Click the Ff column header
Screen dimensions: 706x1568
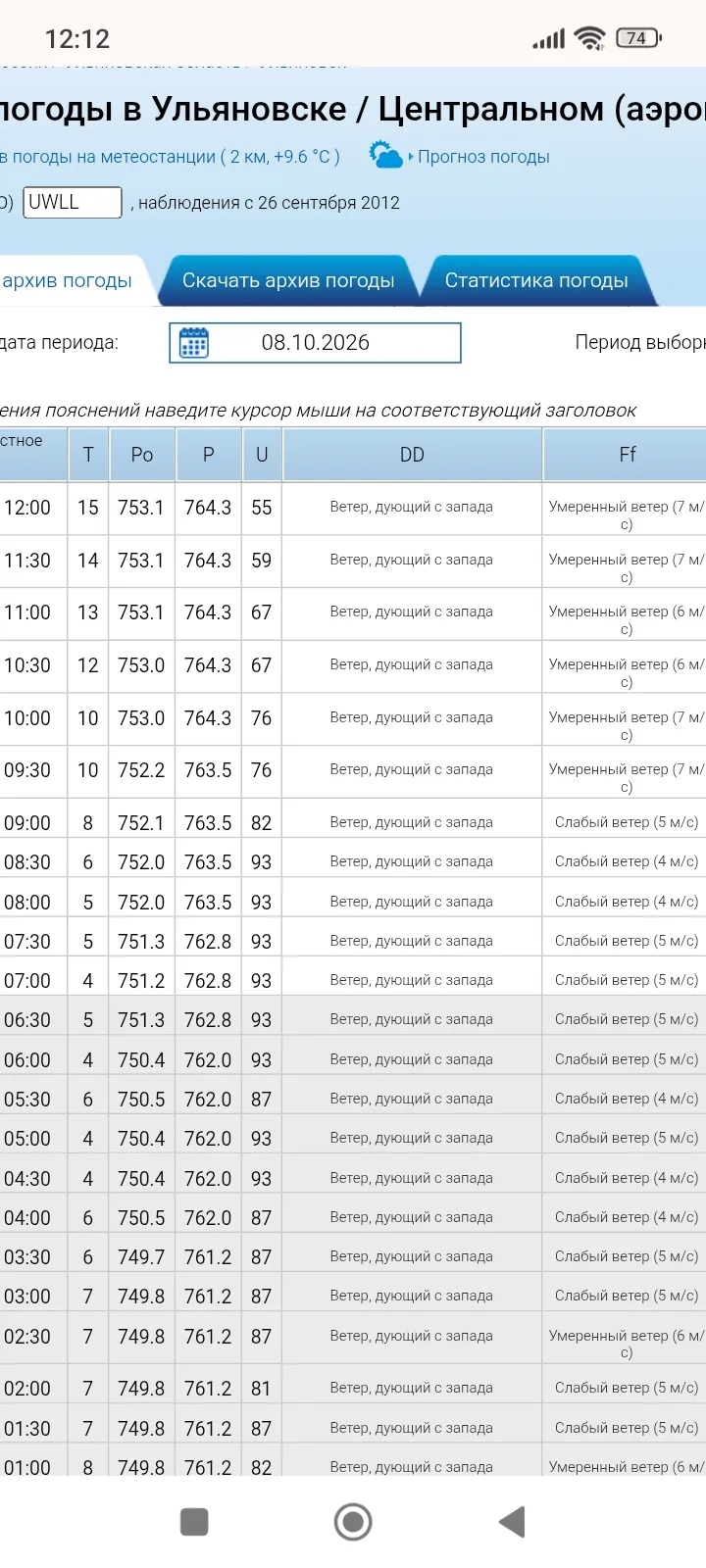(x=627, y=455)
